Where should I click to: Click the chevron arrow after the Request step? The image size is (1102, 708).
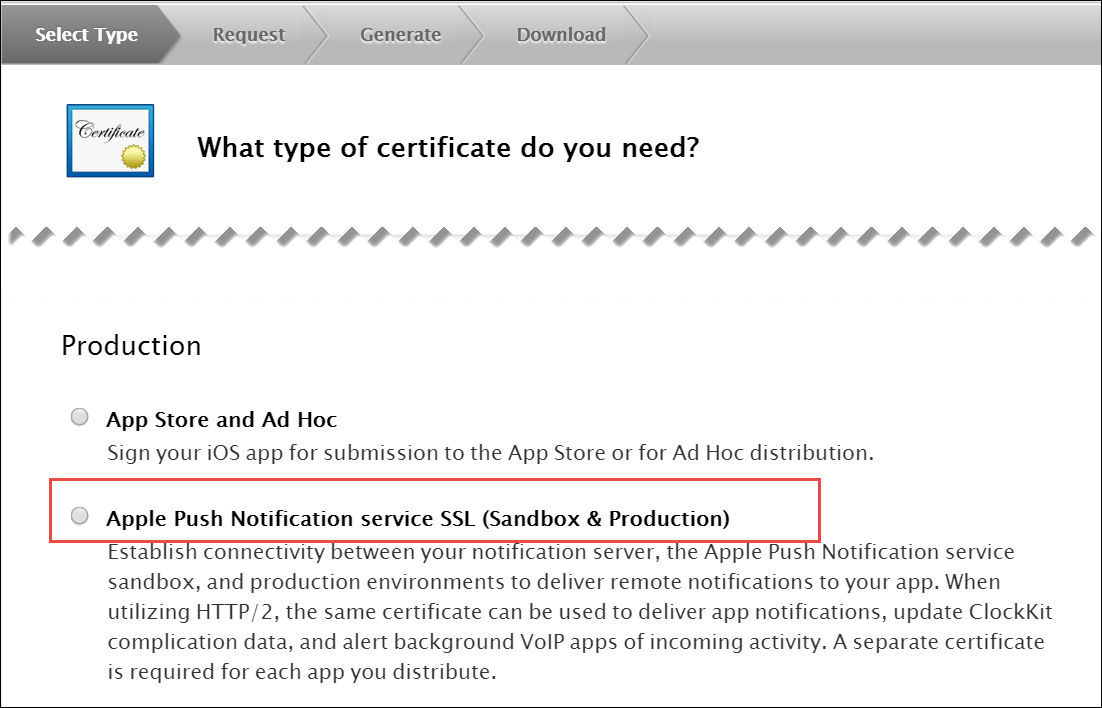click(x=317, y=34)
